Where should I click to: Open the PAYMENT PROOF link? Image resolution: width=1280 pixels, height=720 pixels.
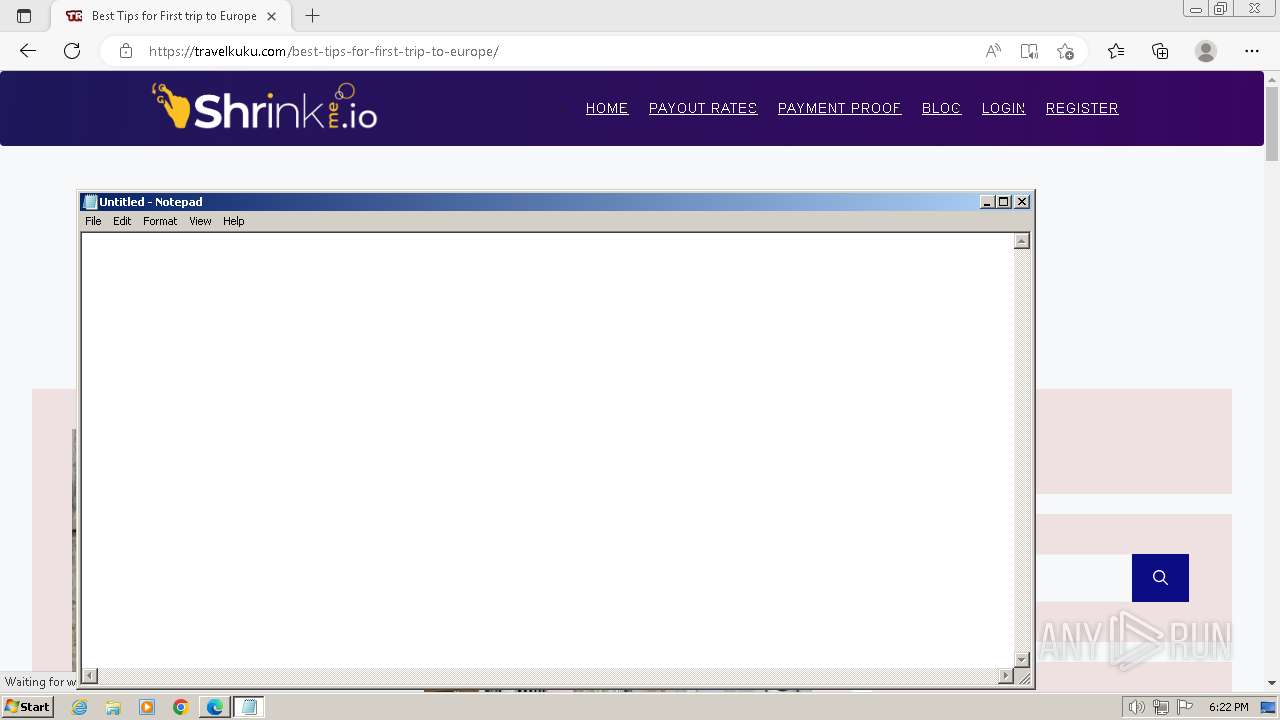click(x=840, y=108)
